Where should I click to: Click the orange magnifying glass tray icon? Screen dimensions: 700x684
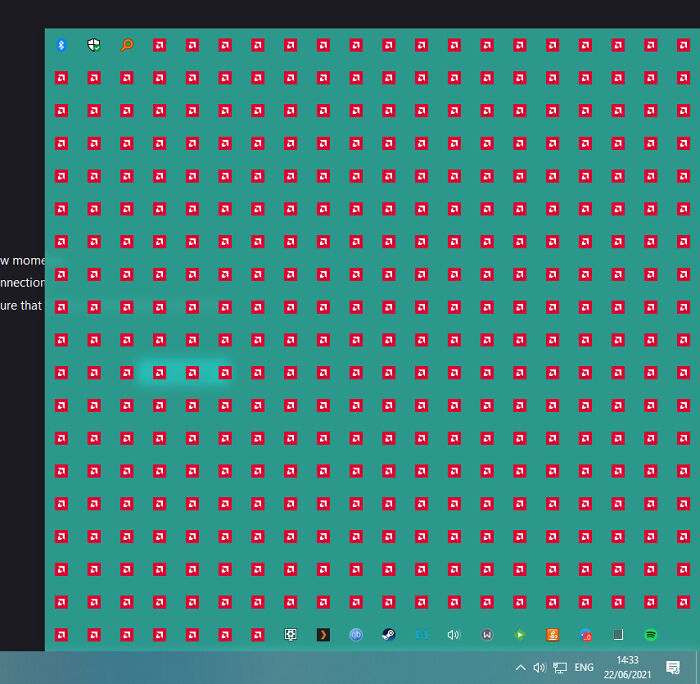coord(127,45)
